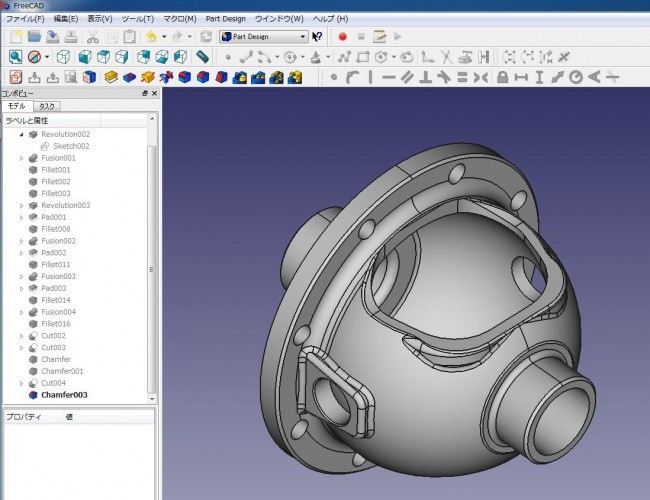
Task: Start macro recording red dot
Action: [342, 36]
